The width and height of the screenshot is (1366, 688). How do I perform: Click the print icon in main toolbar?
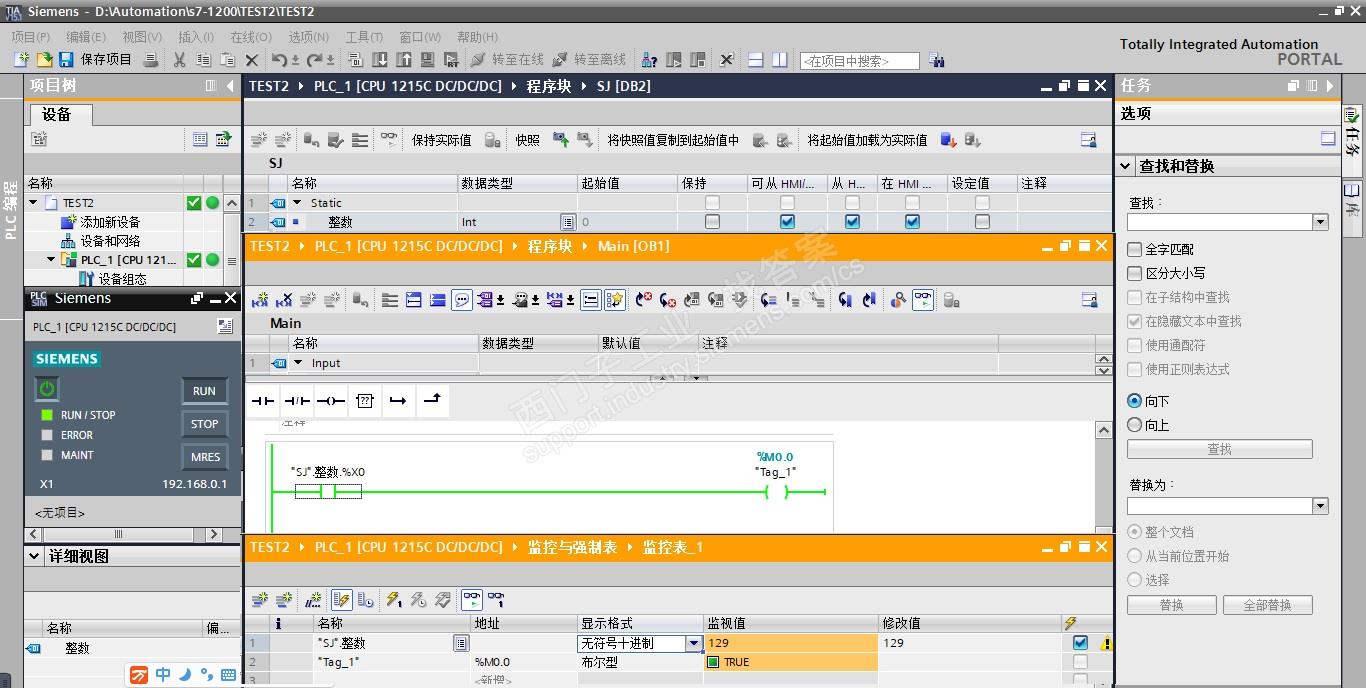(x=151, y=60)
